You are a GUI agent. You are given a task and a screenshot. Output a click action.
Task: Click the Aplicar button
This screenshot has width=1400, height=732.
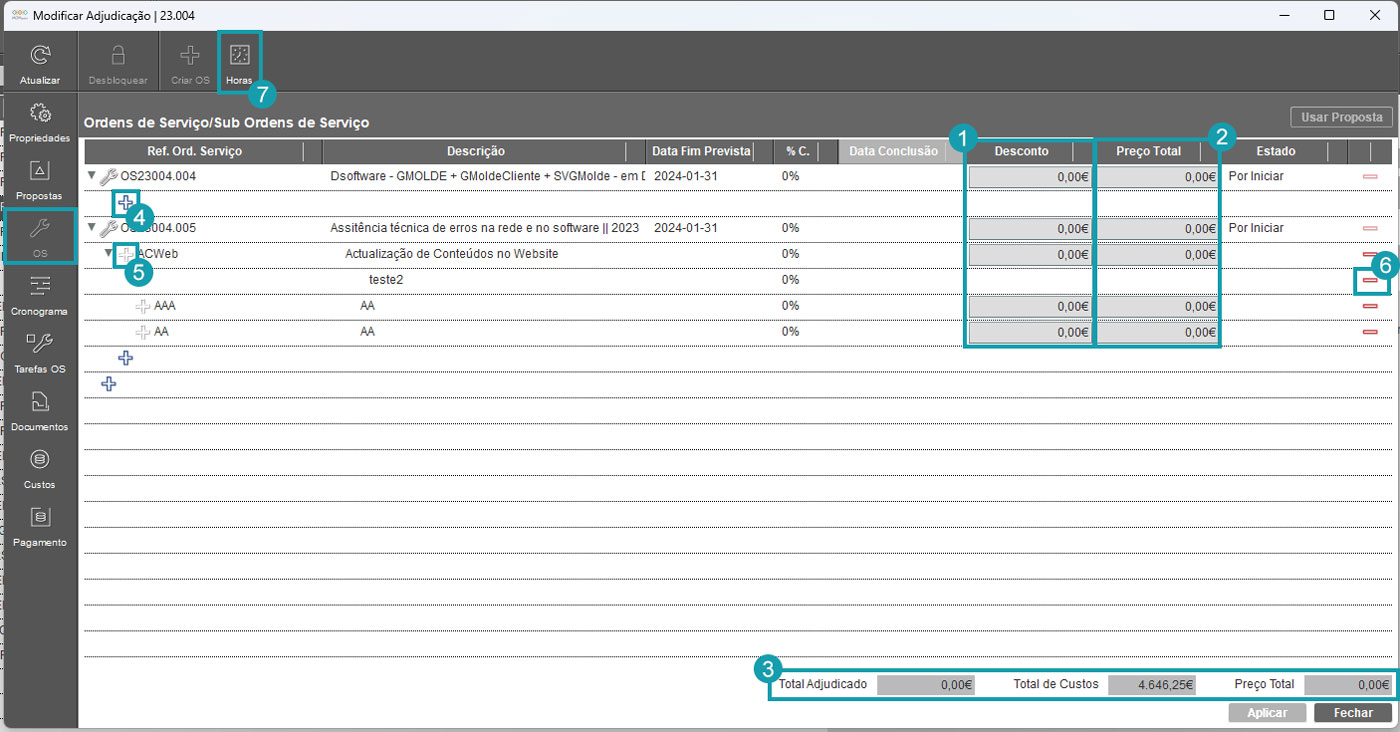(x=1267, y=713)
